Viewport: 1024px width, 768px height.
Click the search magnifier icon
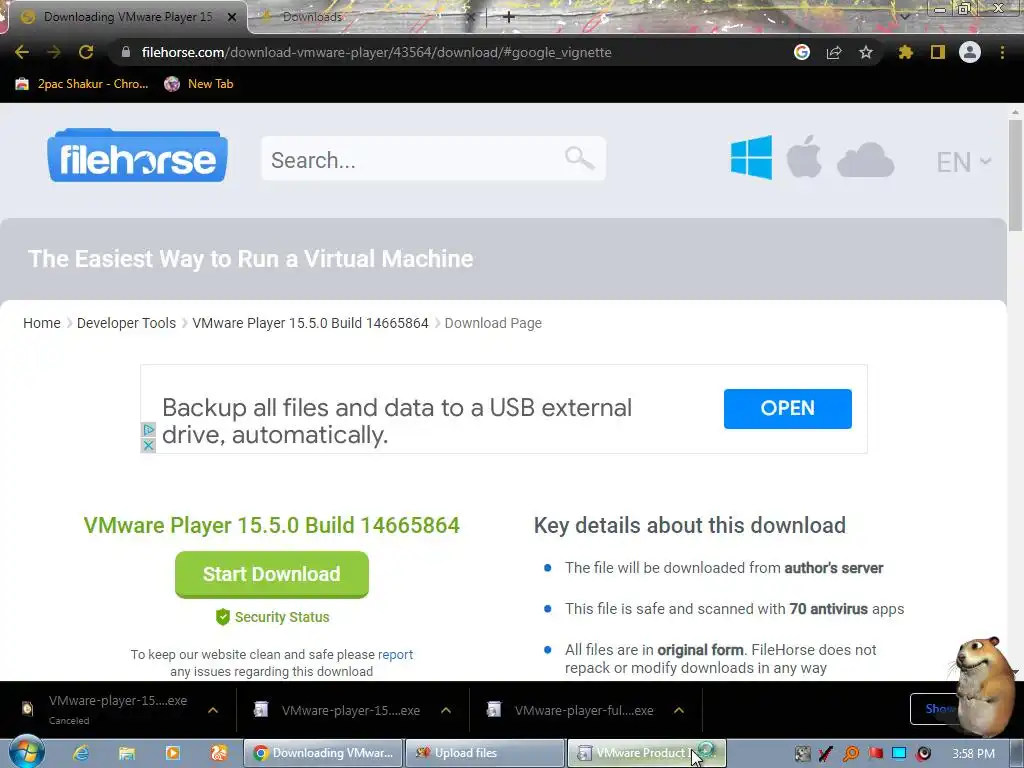(x=579, y=157)
